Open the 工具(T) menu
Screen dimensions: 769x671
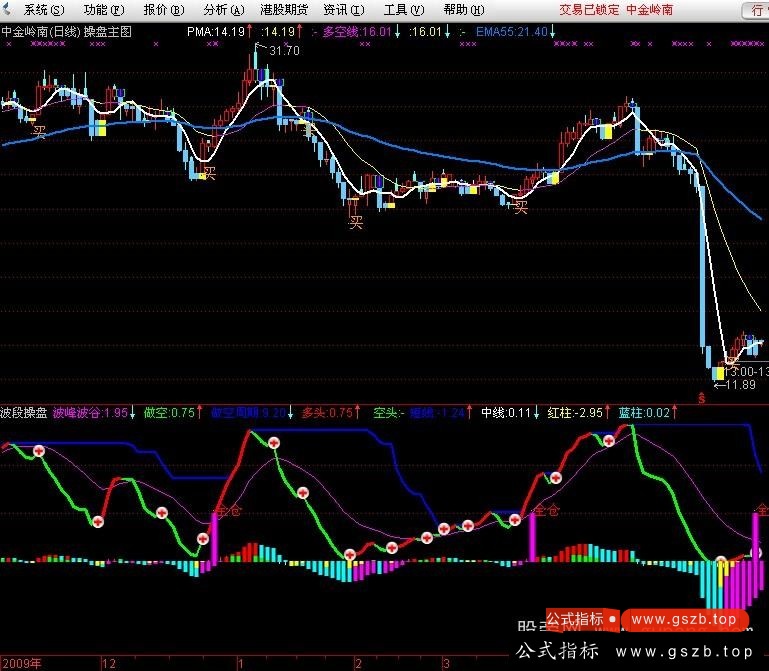coord(403,10)
